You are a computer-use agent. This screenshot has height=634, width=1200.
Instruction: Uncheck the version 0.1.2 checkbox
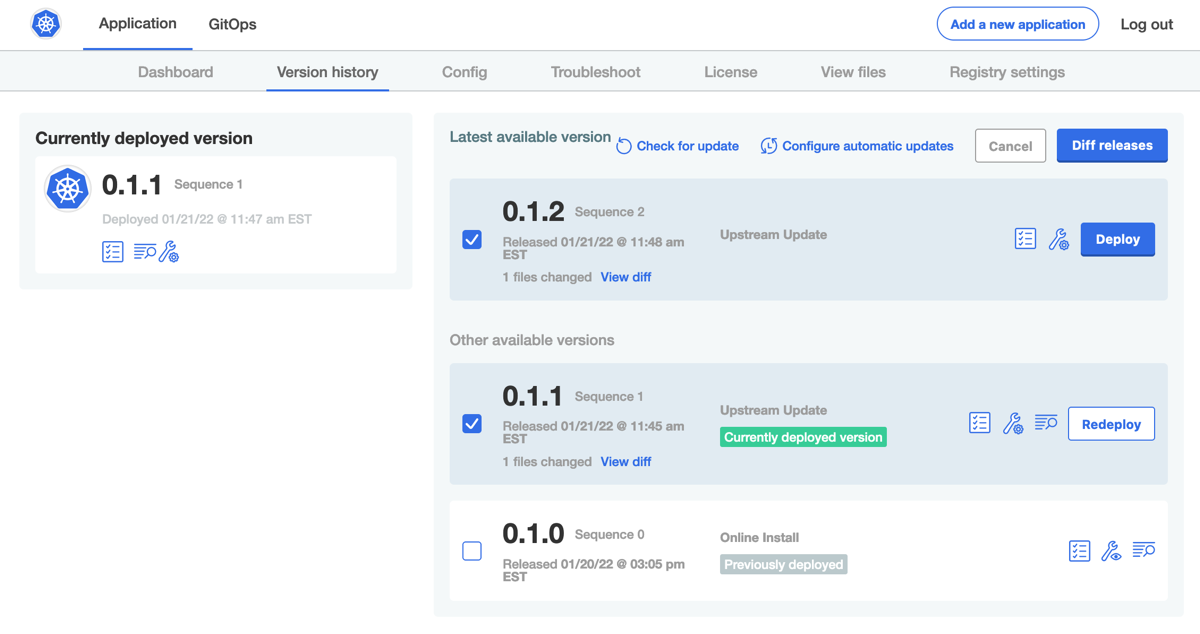point(472,240)
